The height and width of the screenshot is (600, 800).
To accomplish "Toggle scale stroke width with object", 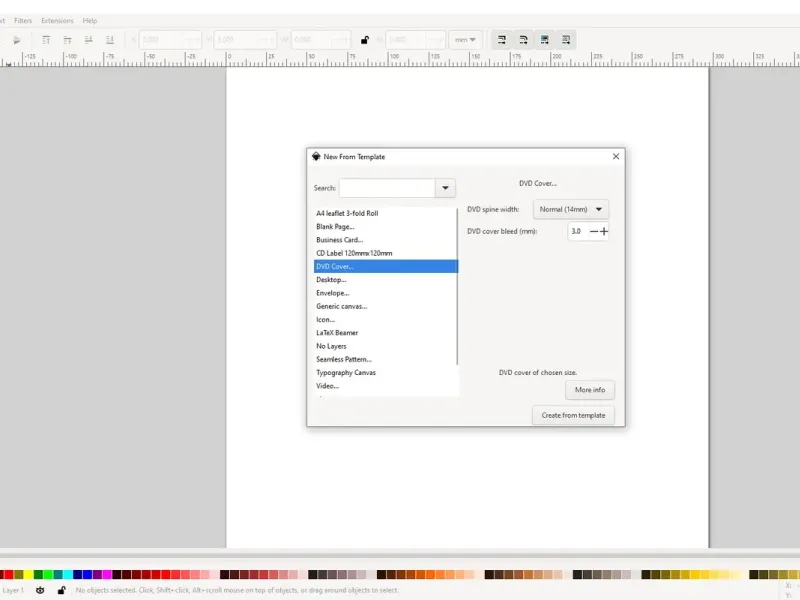I will point(502,40).
